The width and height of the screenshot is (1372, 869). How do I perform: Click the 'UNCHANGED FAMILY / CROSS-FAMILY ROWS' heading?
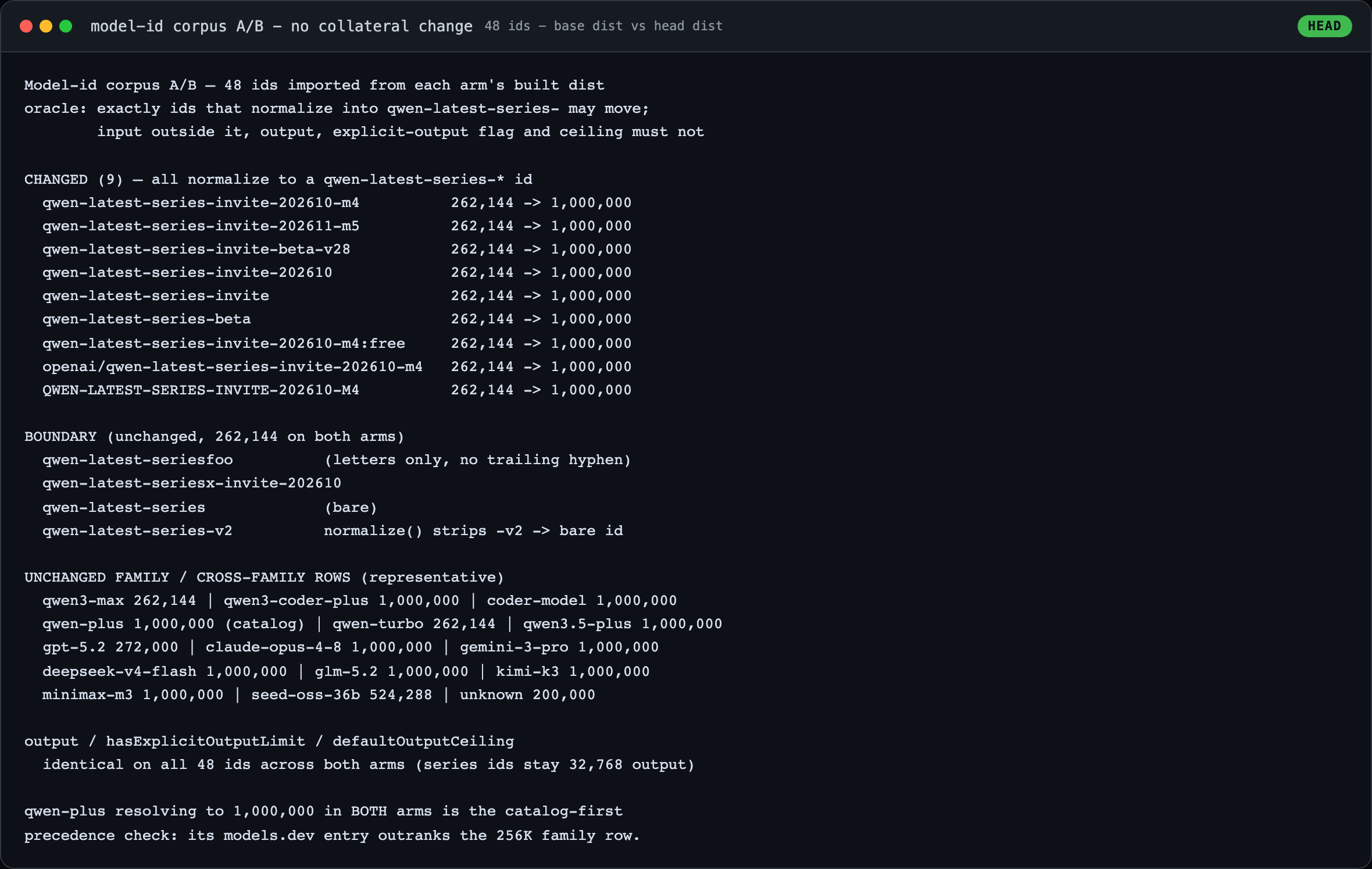(264, 577)
